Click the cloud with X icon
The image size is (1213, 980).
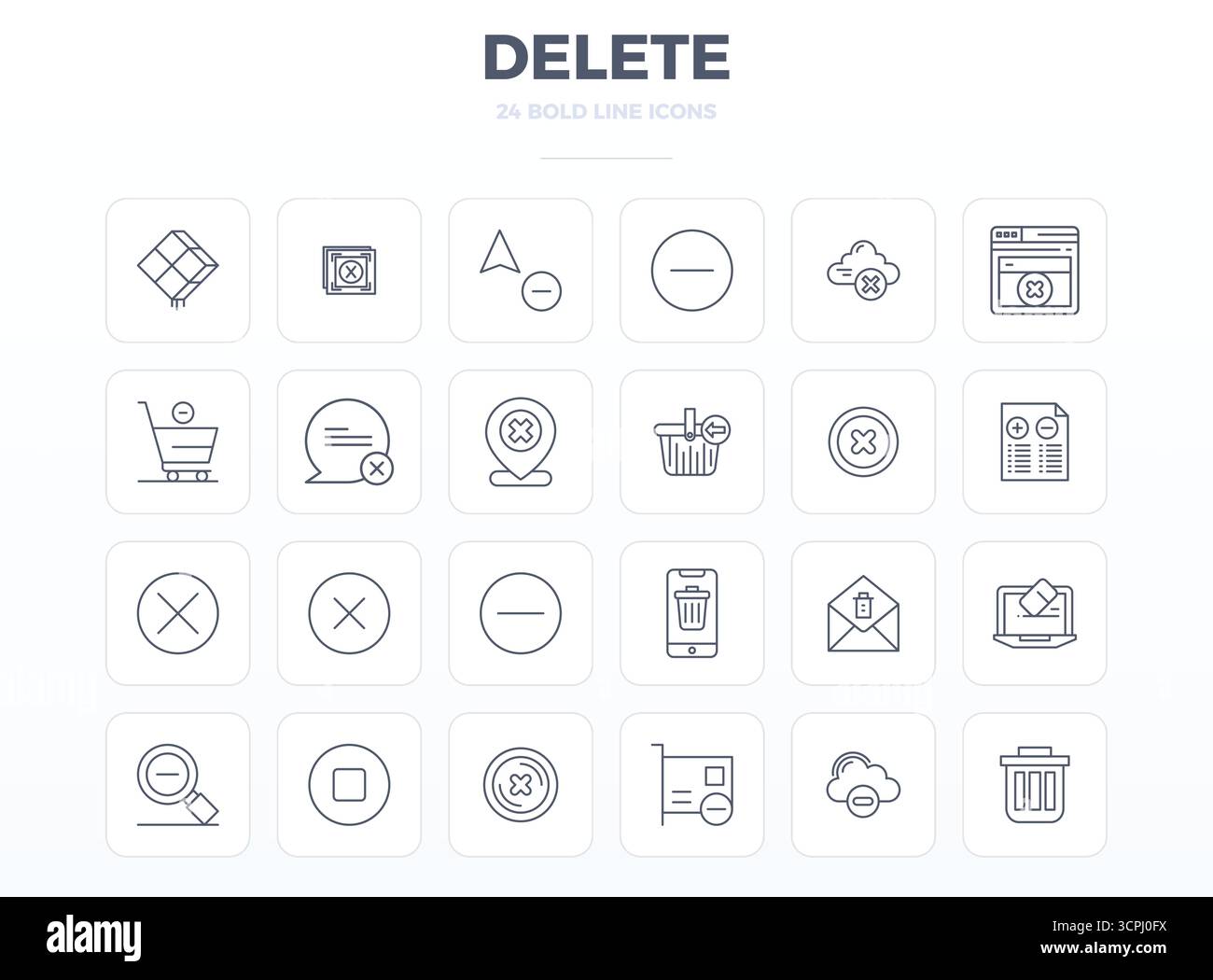pyautogui.click(x=863, y=271)
